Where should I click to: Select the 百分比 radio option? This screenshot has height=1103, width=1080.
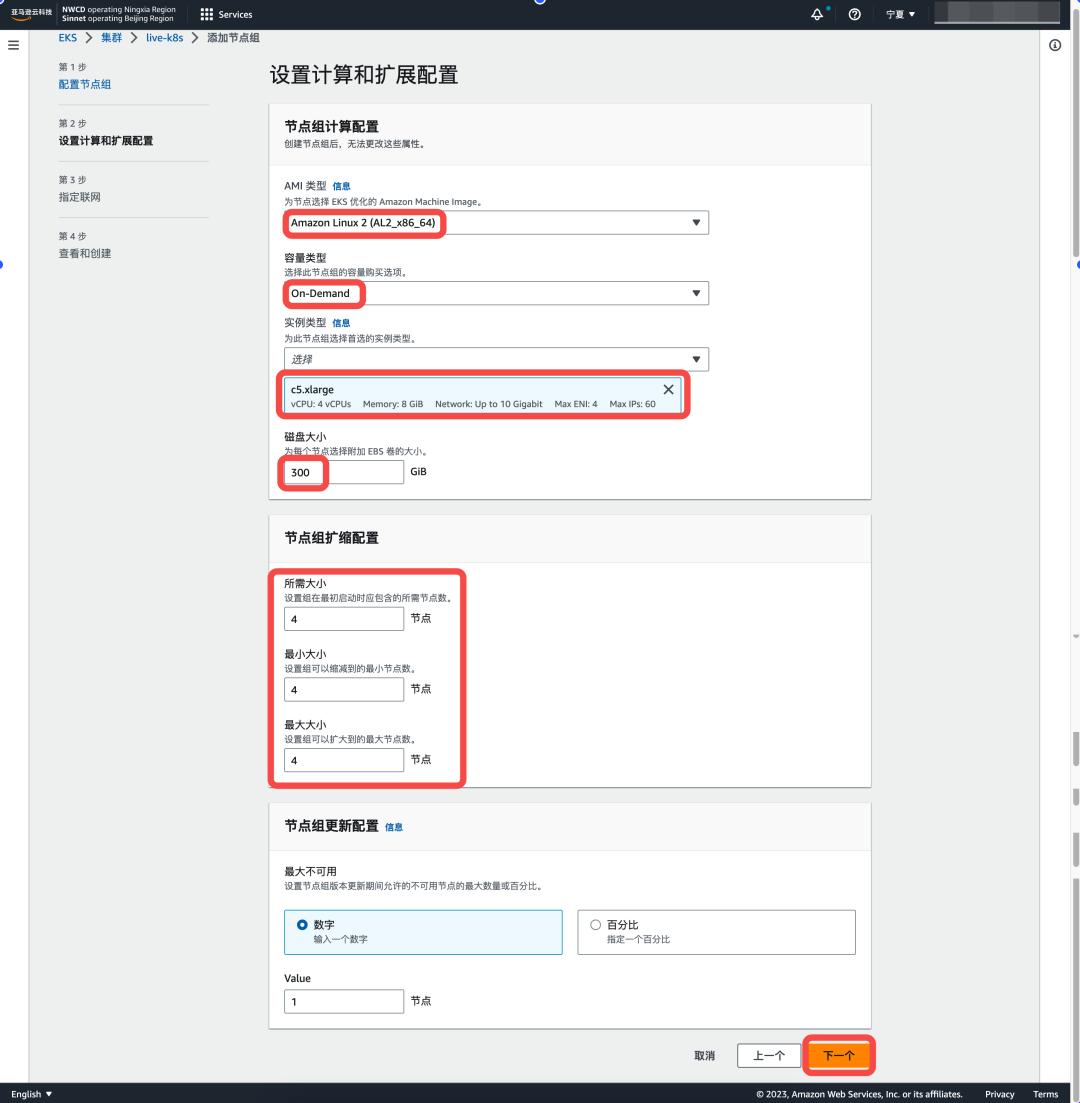(595, 924)
